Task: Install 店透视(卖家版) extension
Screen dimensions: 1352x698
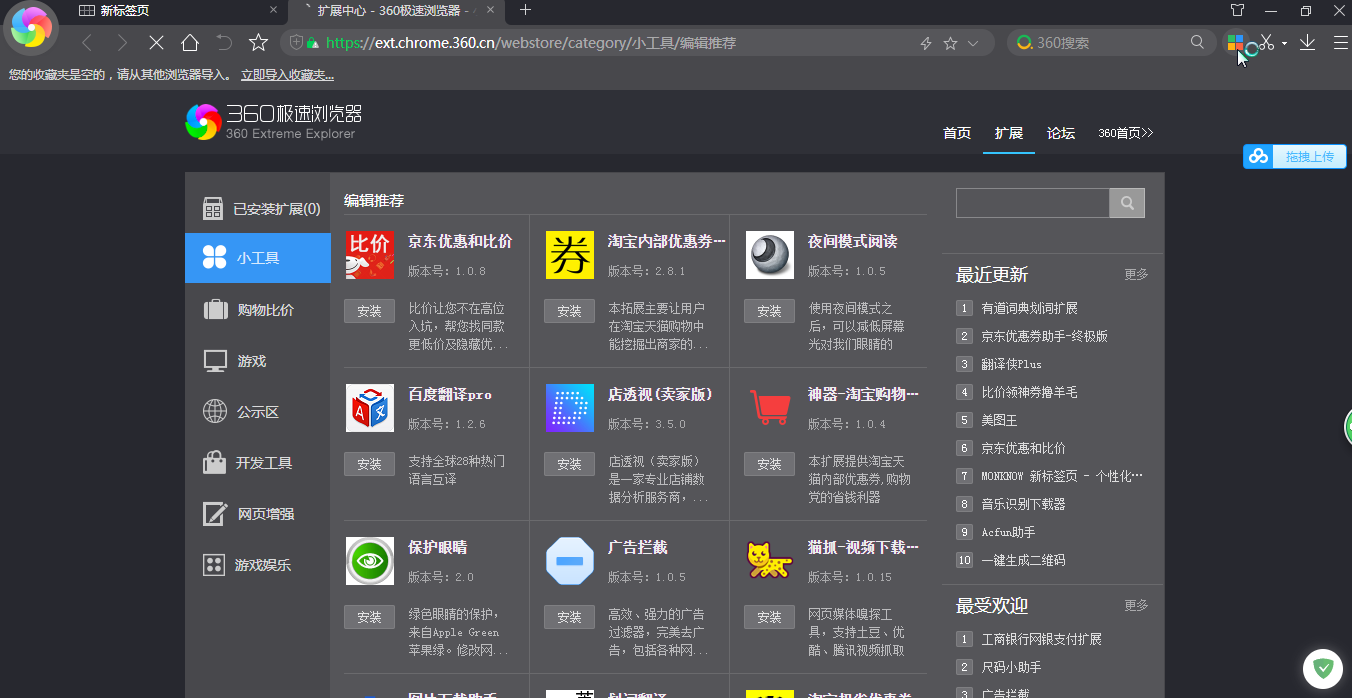Action: [569, 464]
